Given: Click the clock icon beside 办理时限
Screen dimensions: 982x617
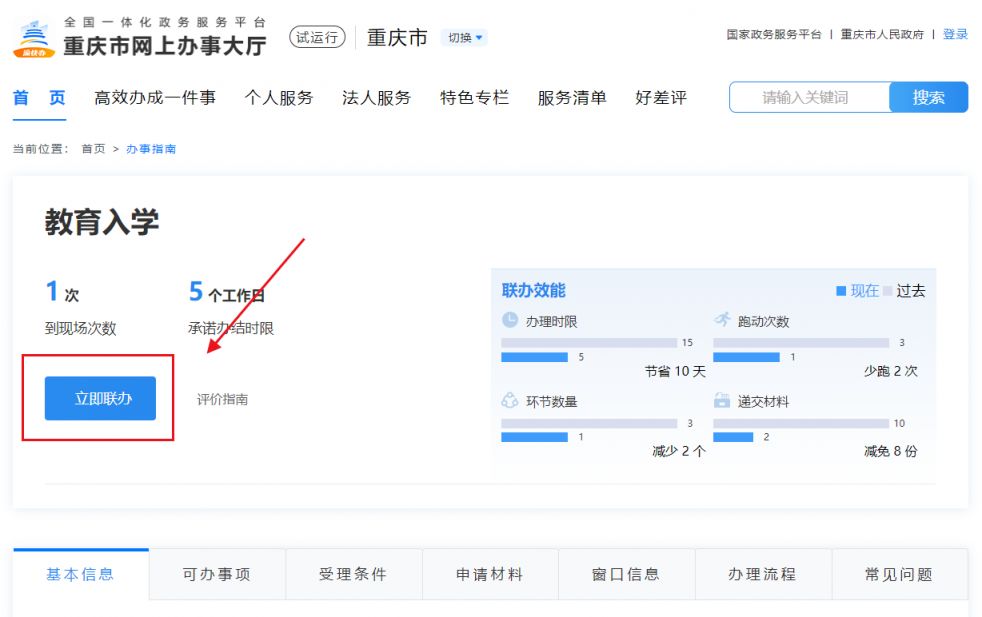Looking at the screenshot, I should coord(510,320).
